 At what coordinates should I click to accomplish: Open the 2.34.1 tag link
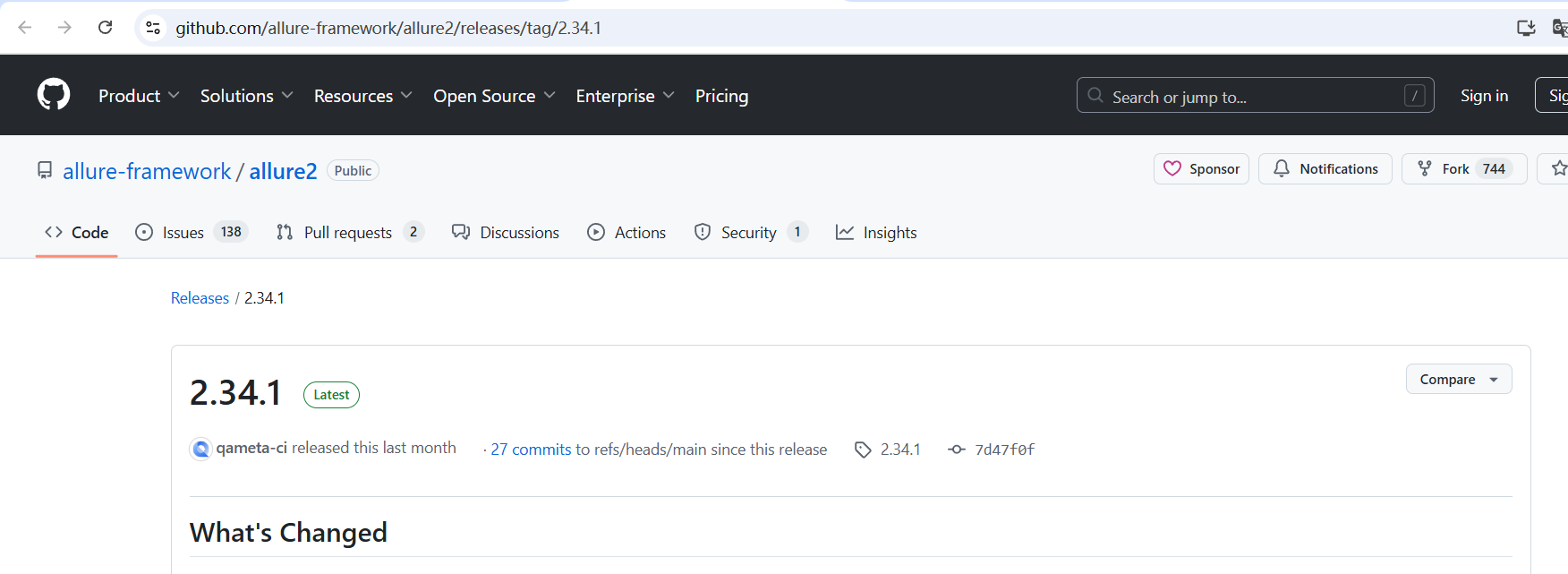(x=900, y=450)
